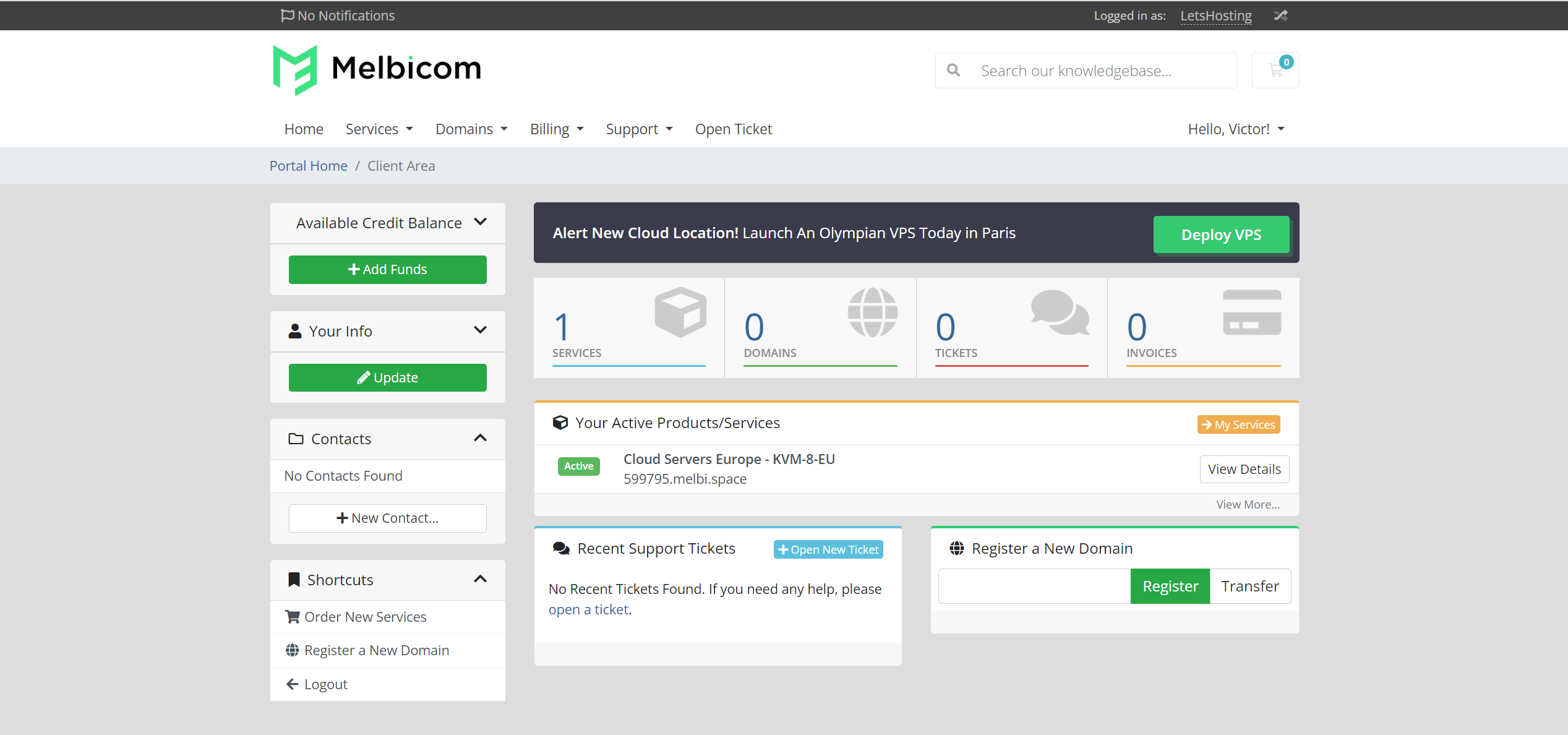Image resolution: width=1568 pixels, height=735 pixels.
Task: Click 599795.melbi.space hostname text
Action: (x=685, y=479)
